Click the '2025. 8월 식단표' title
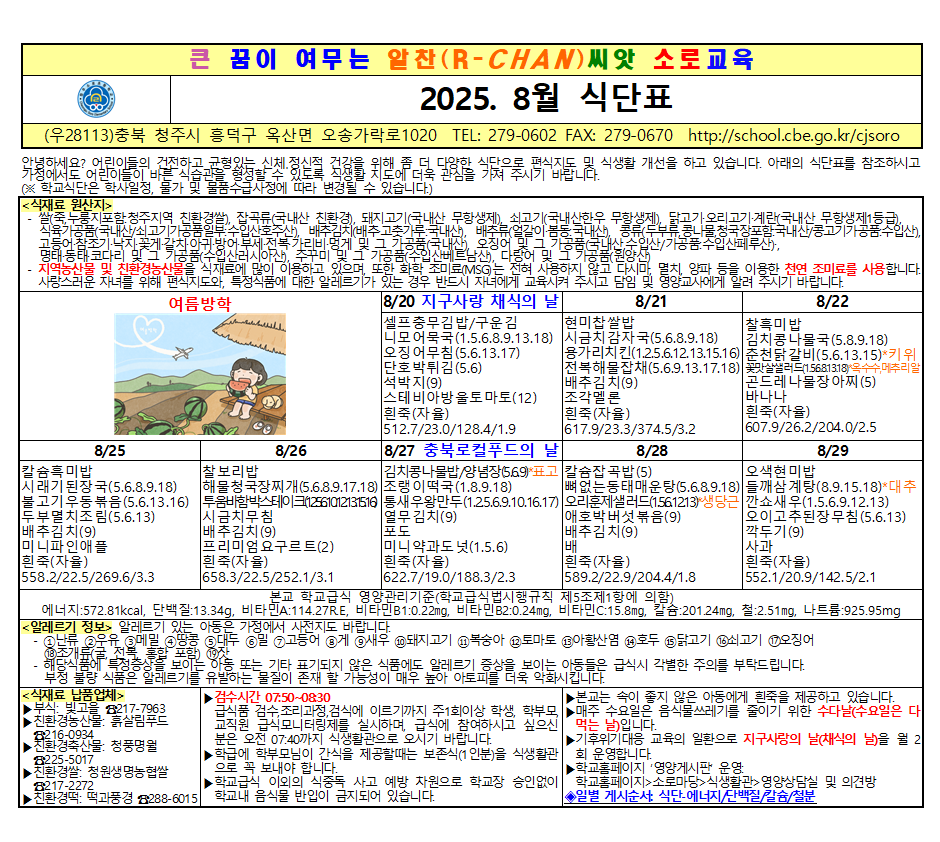The width and height of the screenshot is (940, 842). (546, 99)
